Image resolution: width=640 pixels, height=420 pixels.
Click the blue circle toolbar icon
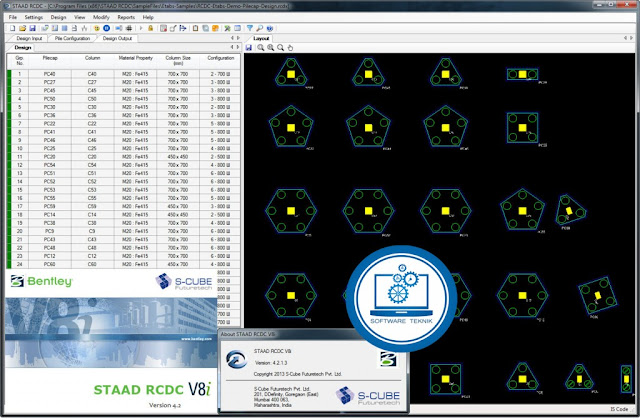point(107,28)
